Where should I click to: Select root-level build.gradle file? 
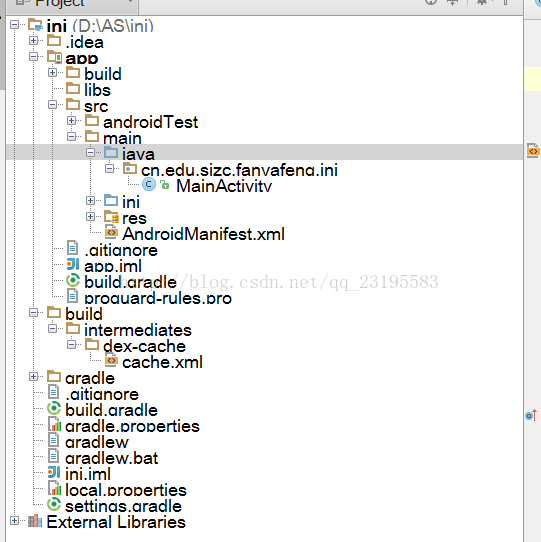[x=111, y=410]
